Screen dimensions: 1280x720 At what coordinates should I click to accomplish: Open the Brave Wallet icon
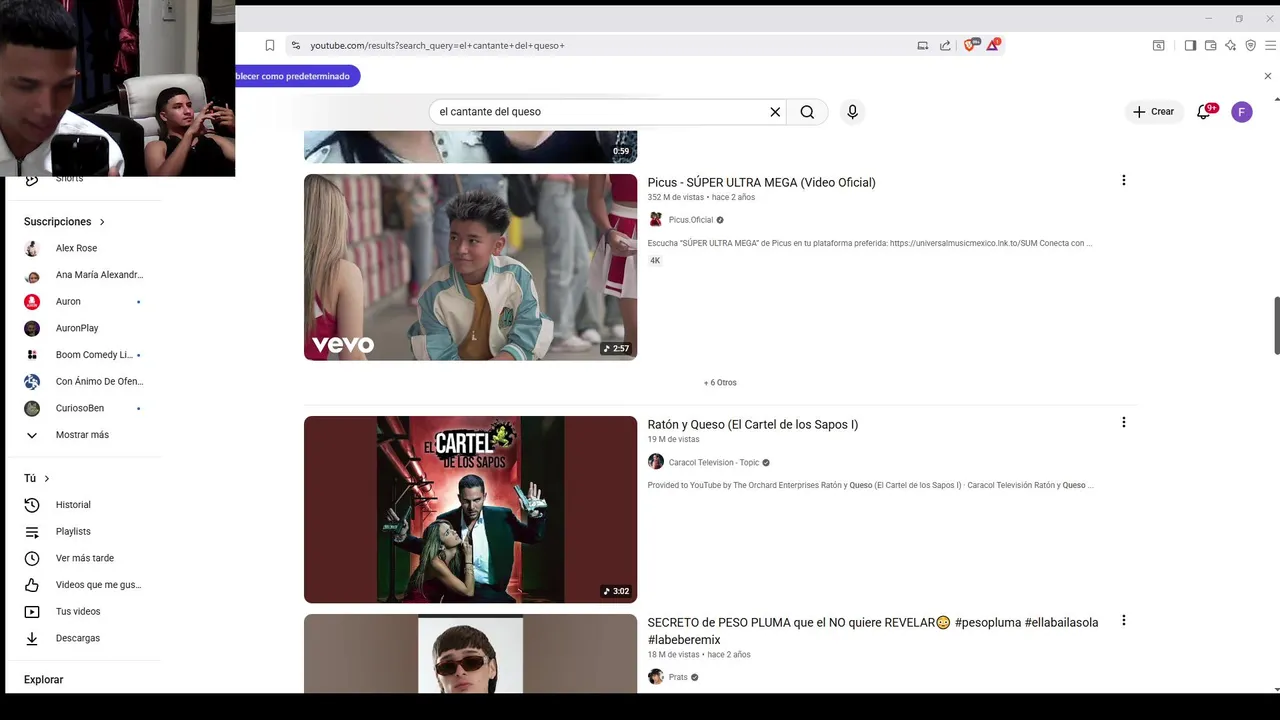1210,45
